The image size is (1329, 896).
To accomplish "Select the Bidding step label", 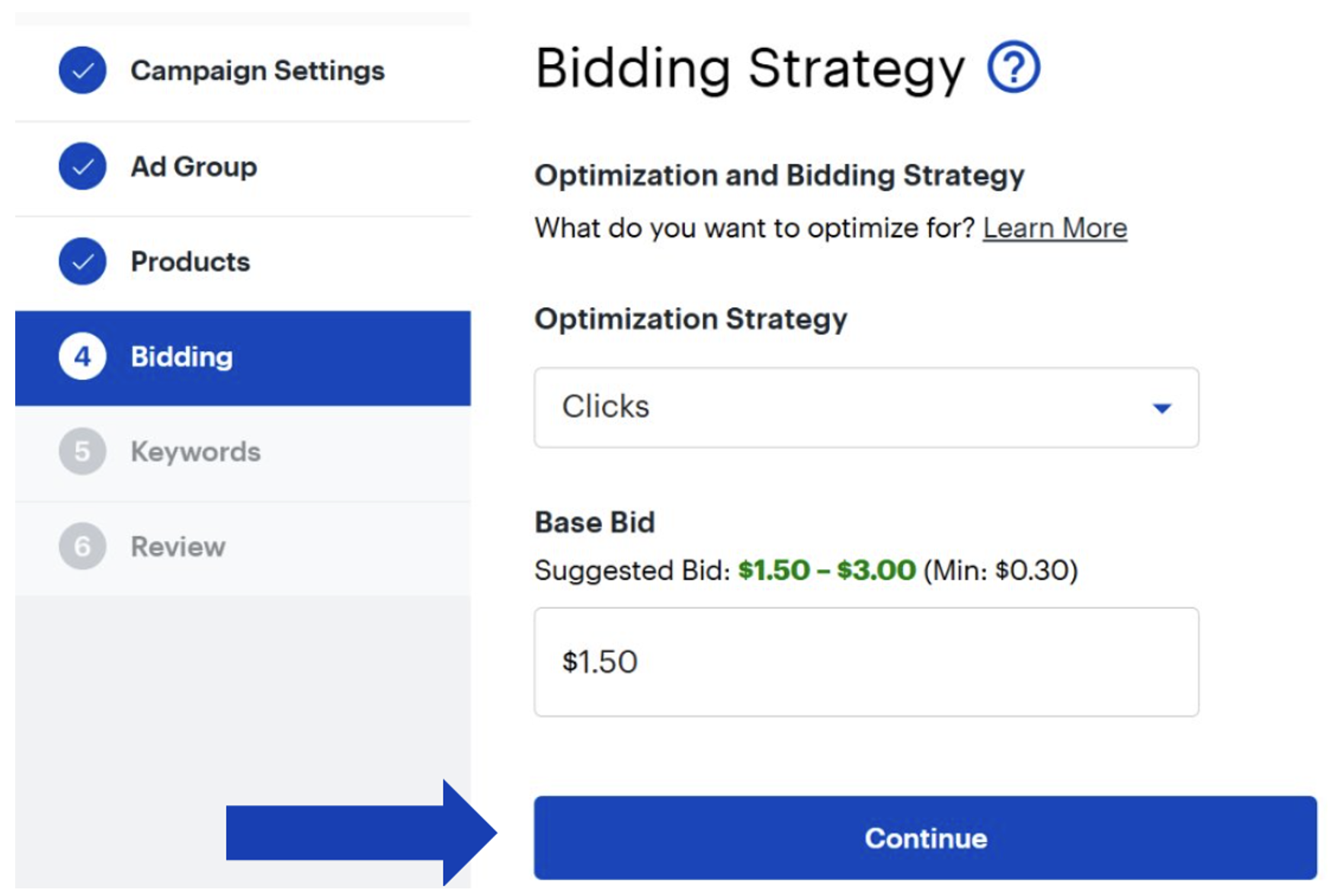I will 181,357.
